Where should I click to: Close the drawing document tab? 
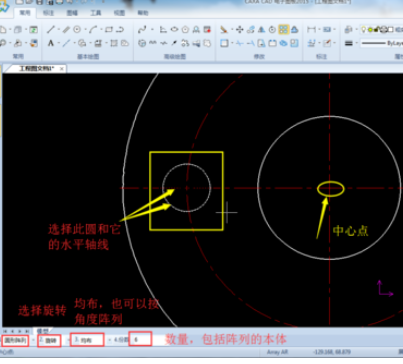pyautogui.click(x=62, y=69)
